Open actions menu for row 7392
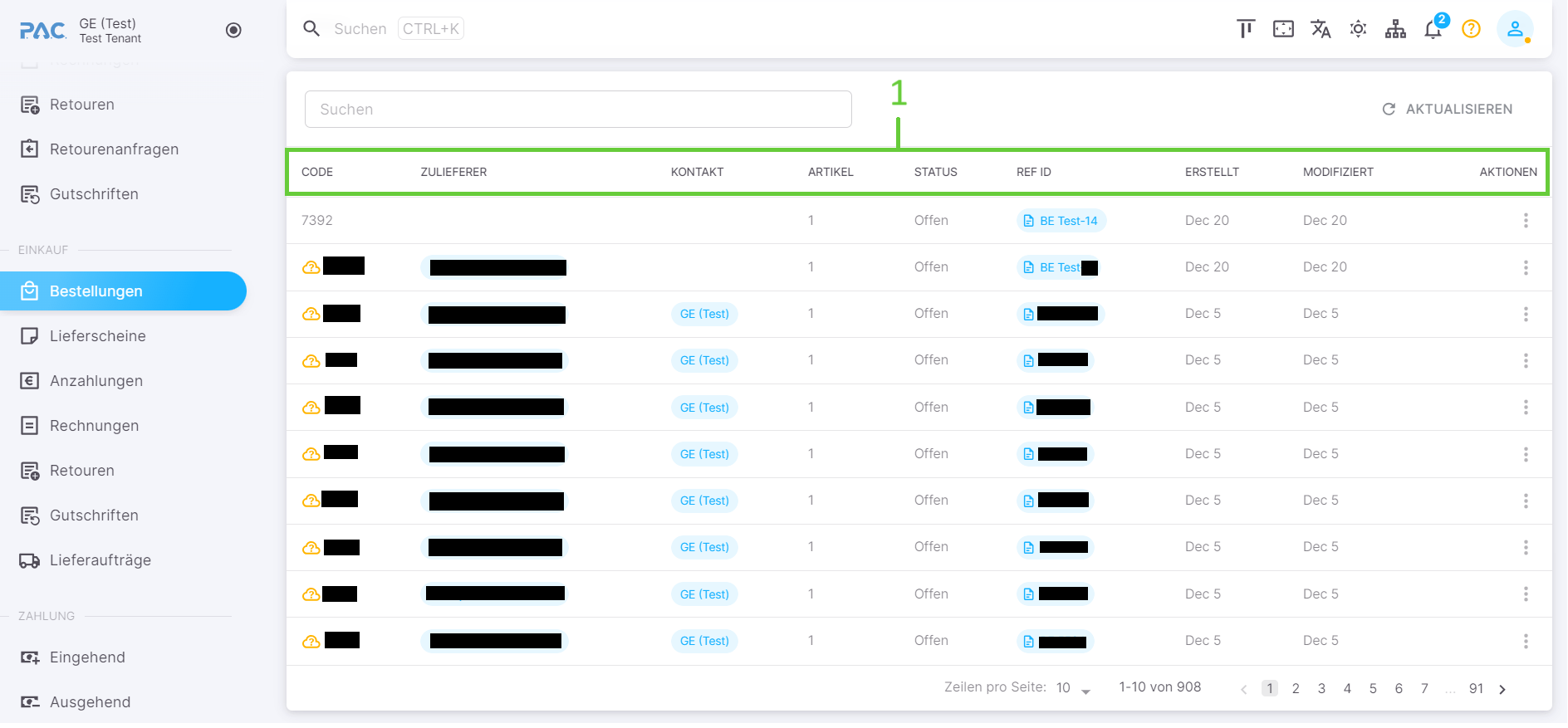The width and height of the screenshot is (1568, 728). coord(1526,220)
